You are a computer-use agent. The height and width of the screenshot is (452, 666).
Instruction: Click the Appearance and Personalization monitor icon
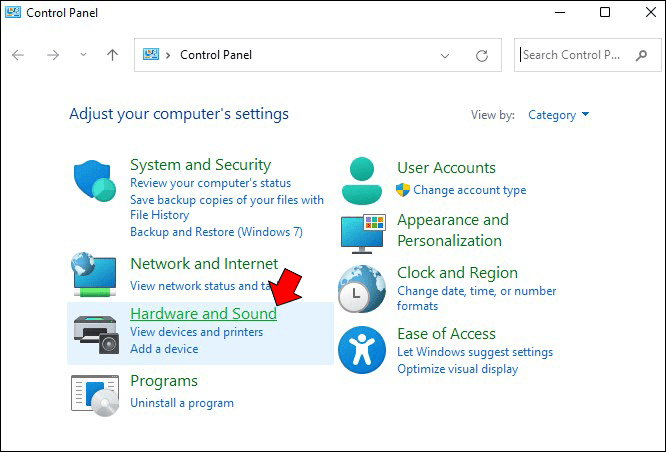(363, 234)
